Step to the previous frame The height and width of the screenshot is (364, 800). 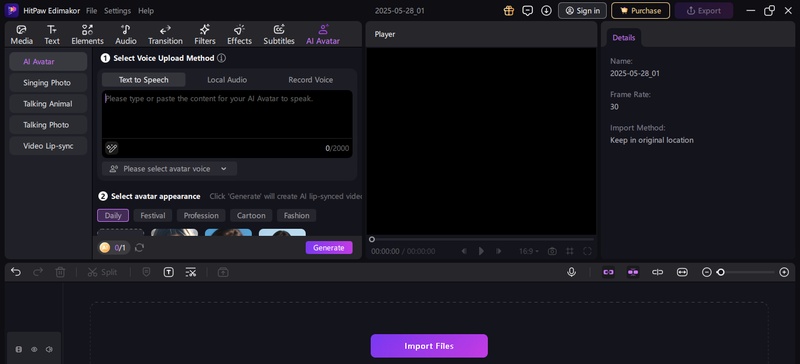tap(464, 251)
